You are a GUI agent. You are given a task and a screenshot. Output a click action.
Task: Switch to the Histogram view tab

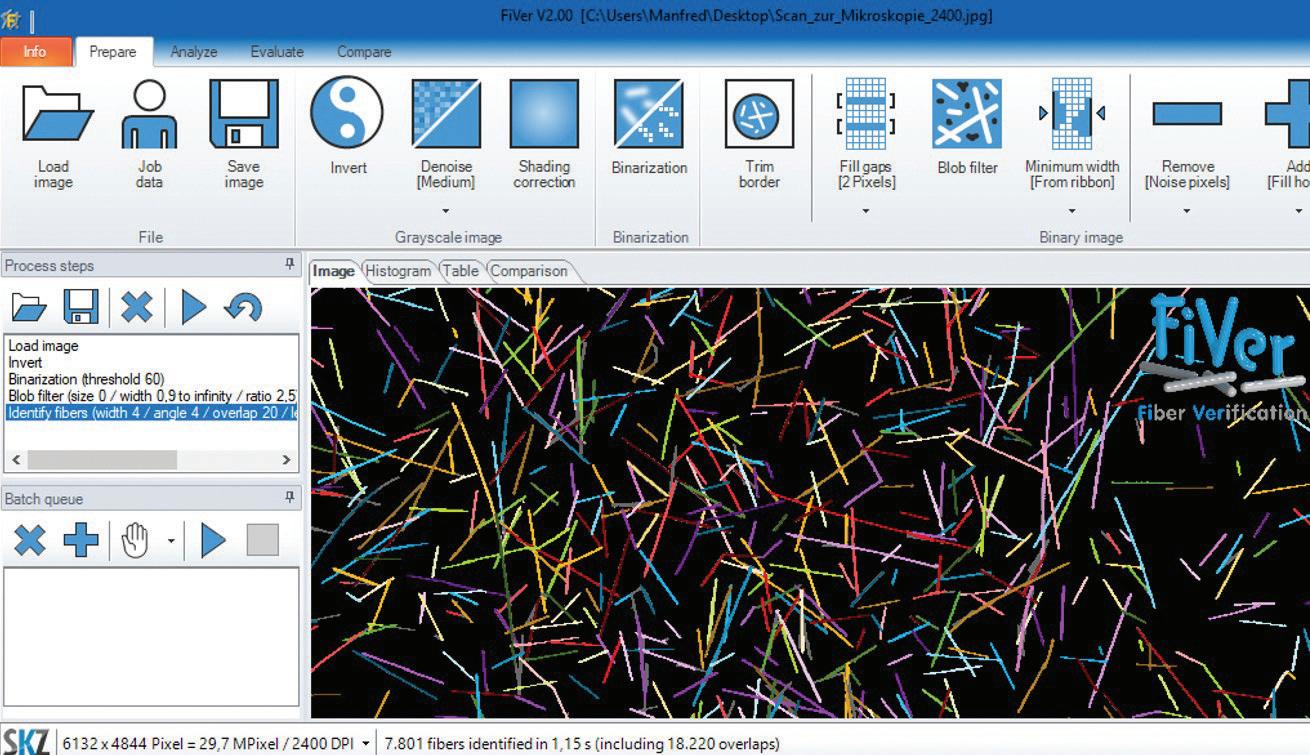398,271
